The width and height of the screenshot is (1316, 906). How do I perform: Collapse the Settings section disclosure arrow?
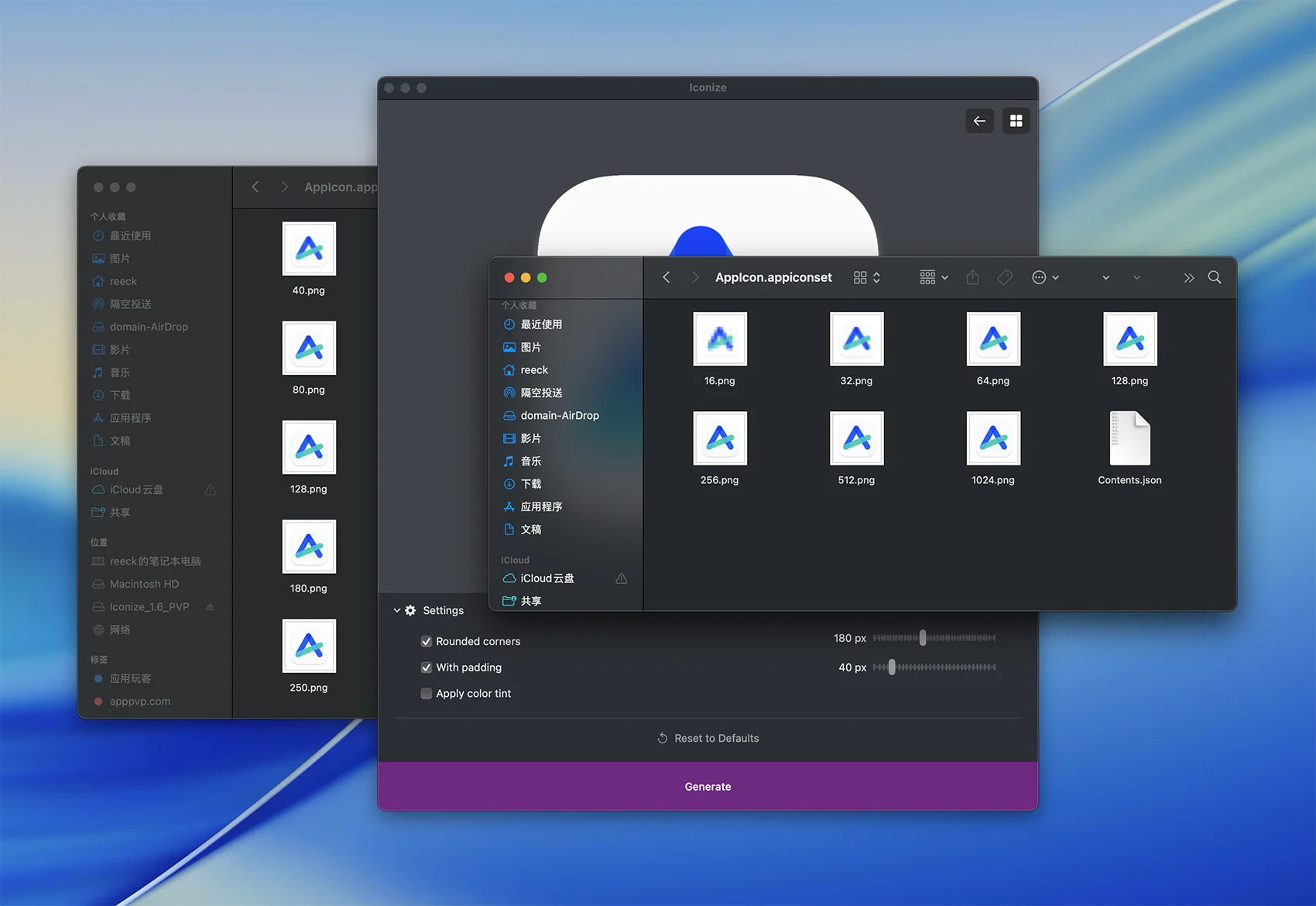pyautogui.click(x=397, y=610)
